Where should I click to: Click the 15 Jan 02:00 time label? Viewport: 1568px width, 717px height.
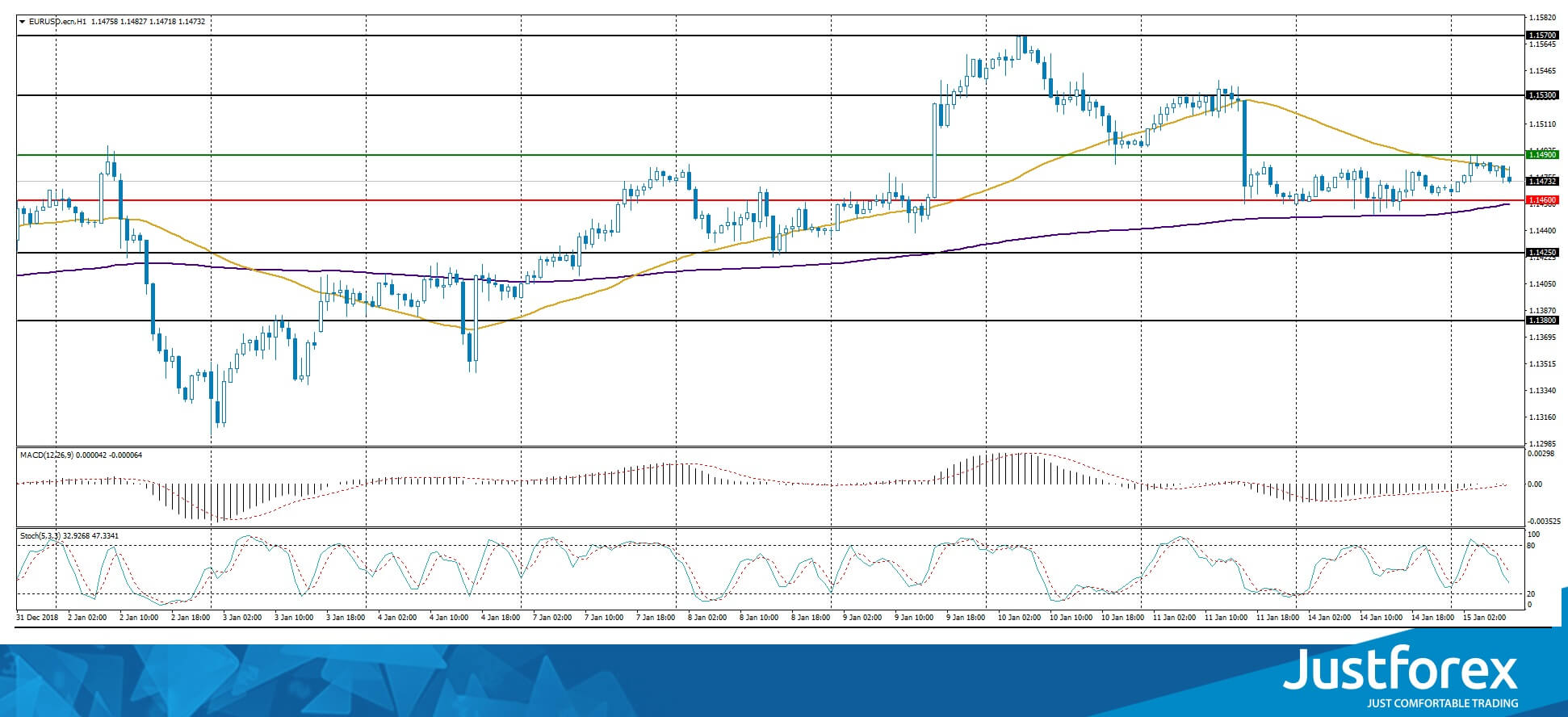click(1484, 618)
